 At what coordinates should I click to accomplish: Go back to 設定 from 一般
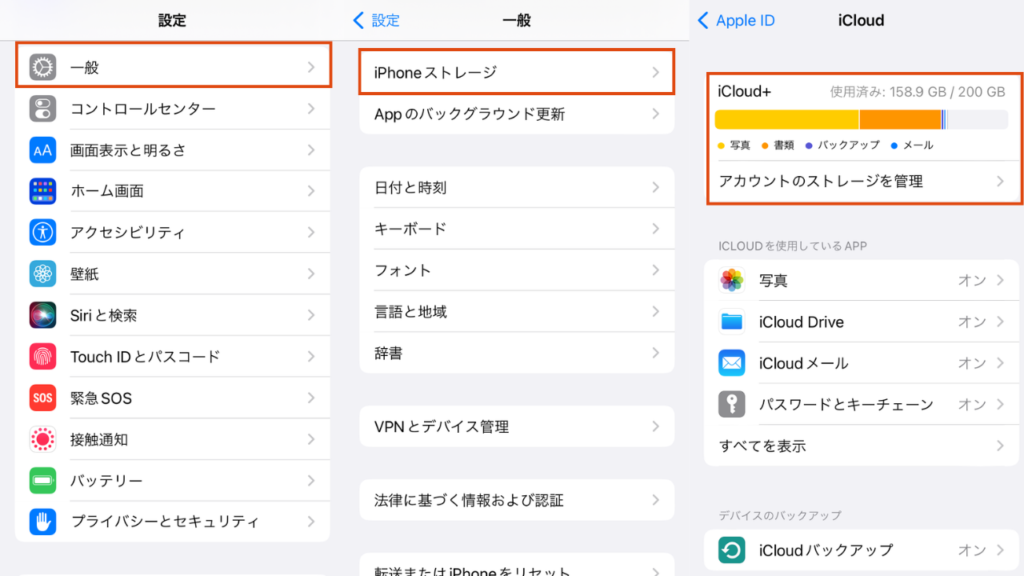(376, 20)
